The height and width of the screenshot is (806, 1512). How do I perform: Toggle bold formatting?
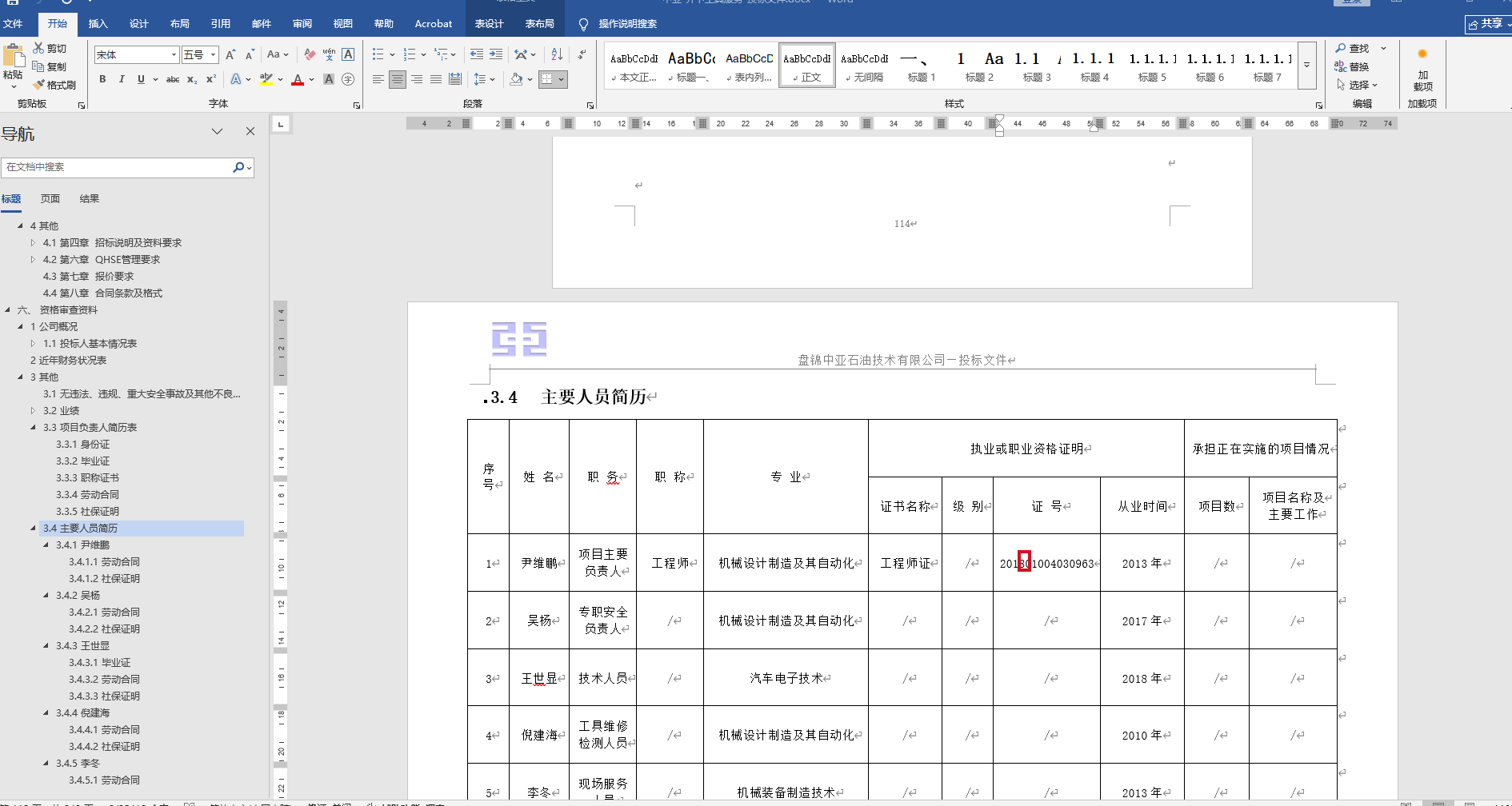(x=102, y=79)
